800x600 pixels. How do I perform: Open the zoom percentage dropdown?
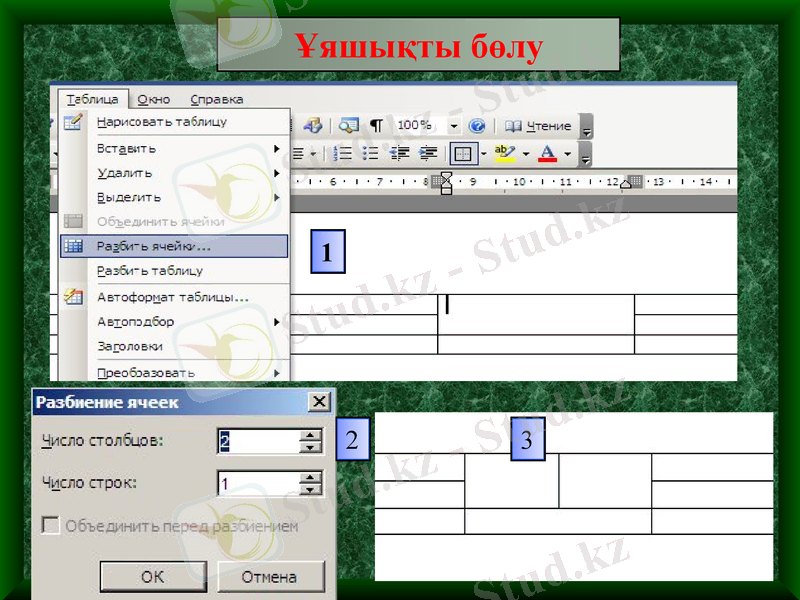(455, 125)
